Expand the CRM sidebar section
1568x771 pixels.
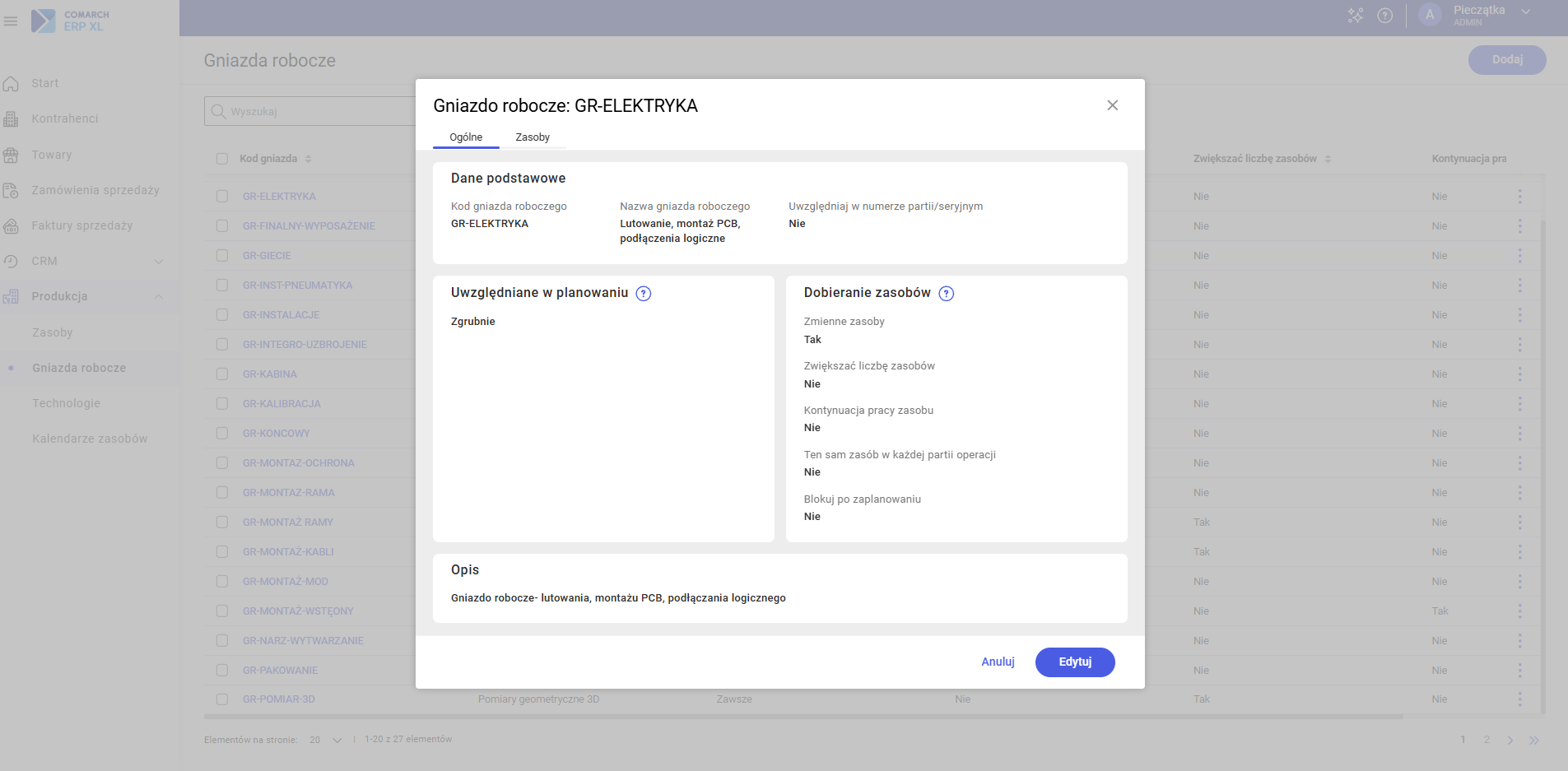point(159,262)
